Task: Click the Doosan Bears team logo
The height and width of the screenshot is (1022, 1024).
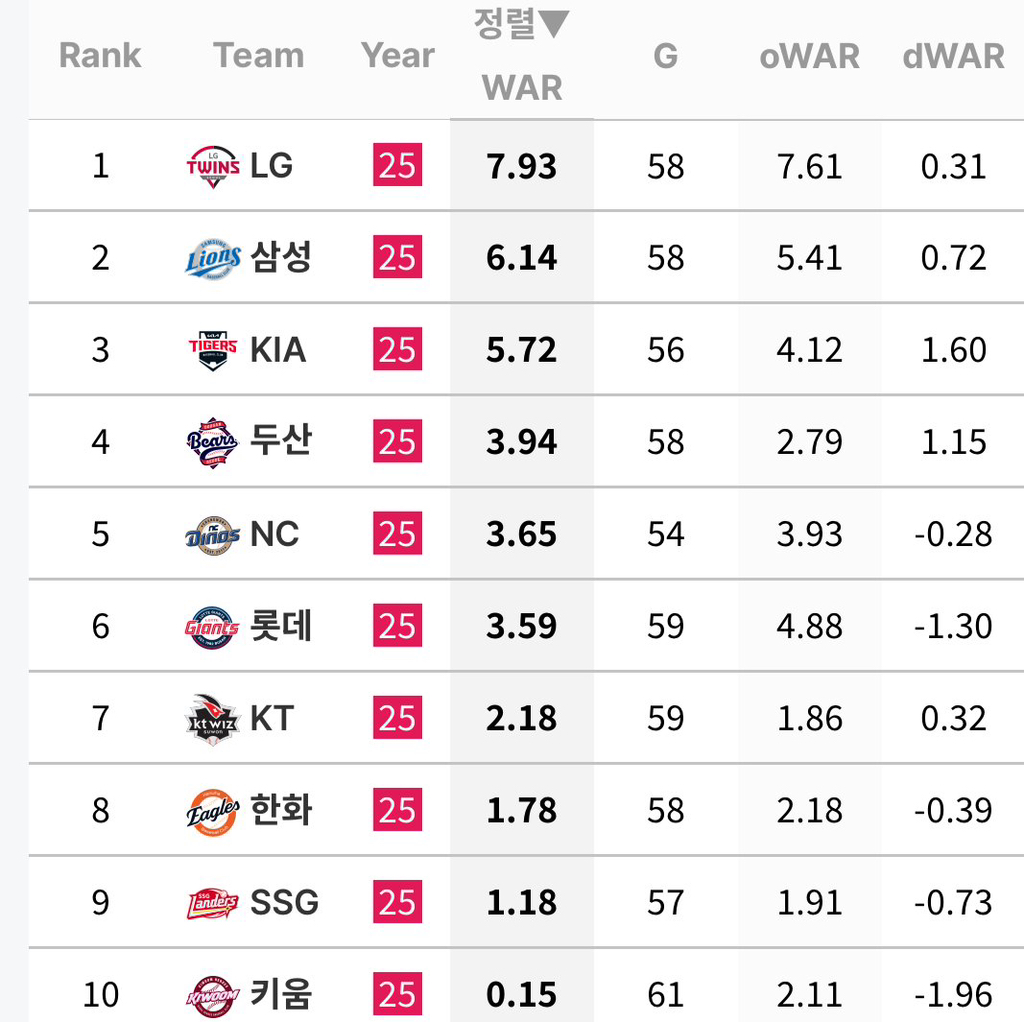Action: (213, 442)
